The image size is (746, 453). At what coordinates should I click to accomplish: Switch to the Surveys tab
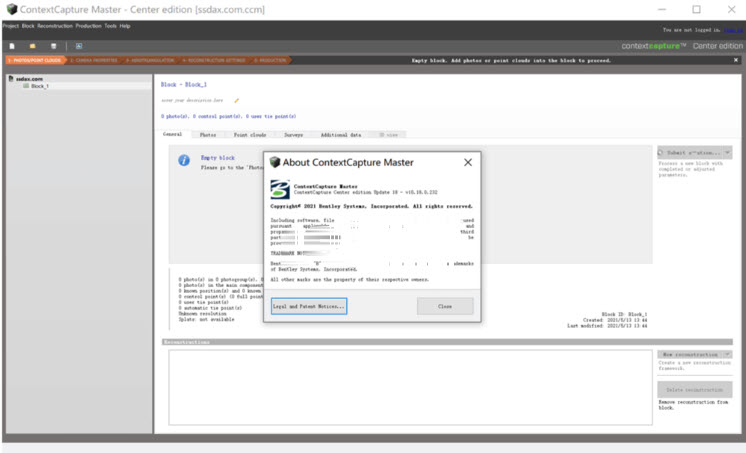pos(294,134)
